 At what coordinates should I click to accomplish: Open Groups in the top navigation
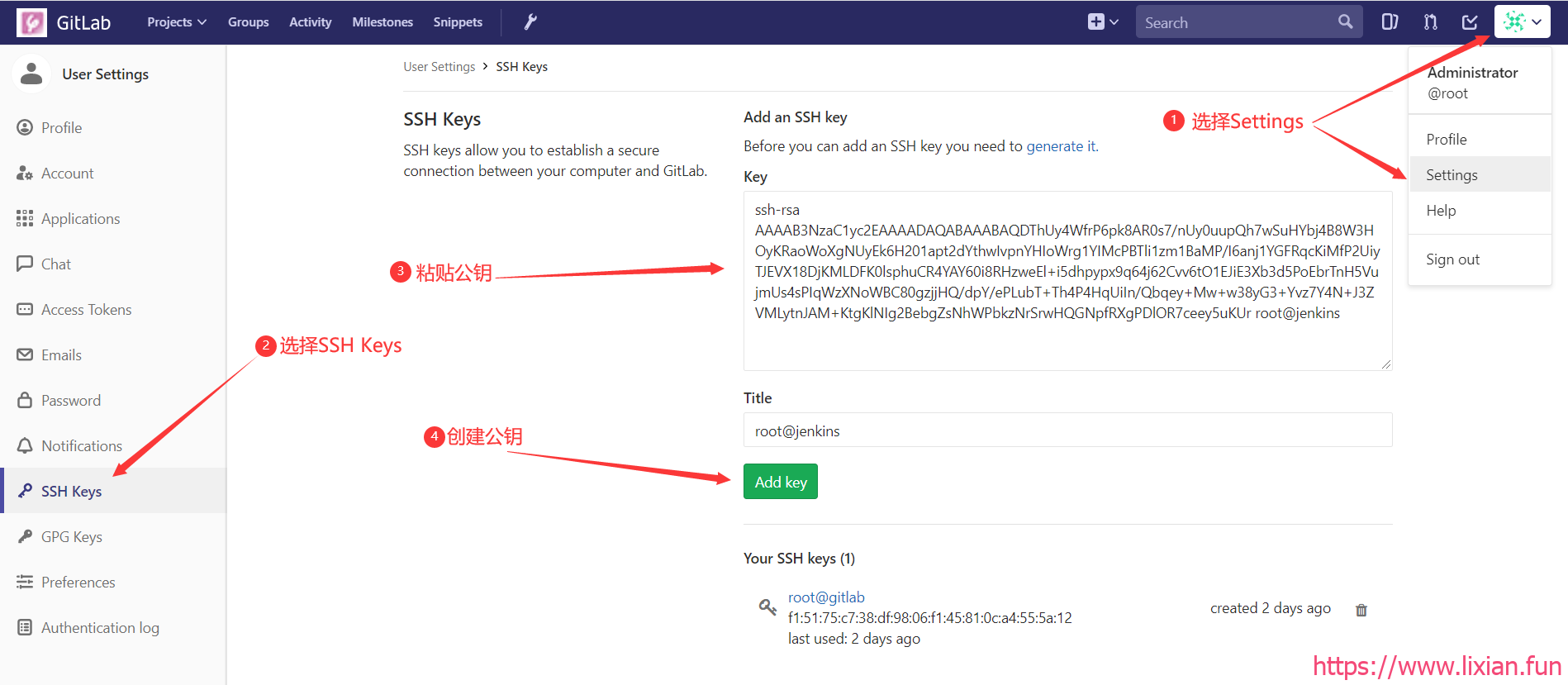[x=249, y=22]
